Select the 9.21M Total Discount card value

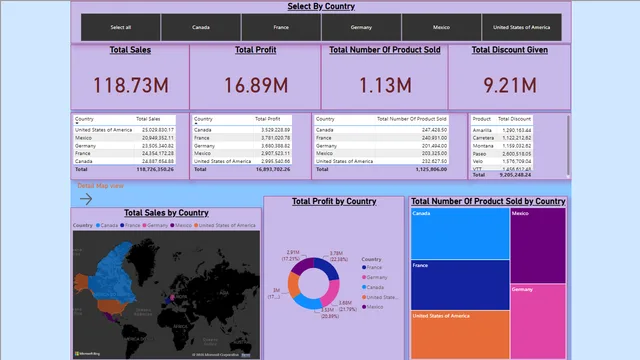point(510,86)
